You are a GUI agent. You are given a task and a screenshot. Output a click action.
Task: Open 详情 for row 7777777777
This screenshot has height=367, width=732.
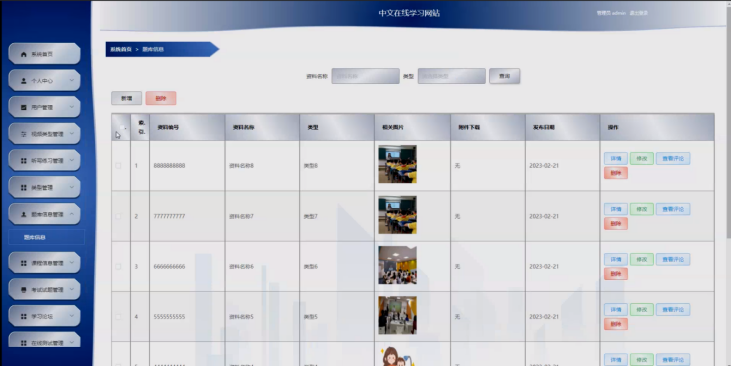click(x=616, y=209)
